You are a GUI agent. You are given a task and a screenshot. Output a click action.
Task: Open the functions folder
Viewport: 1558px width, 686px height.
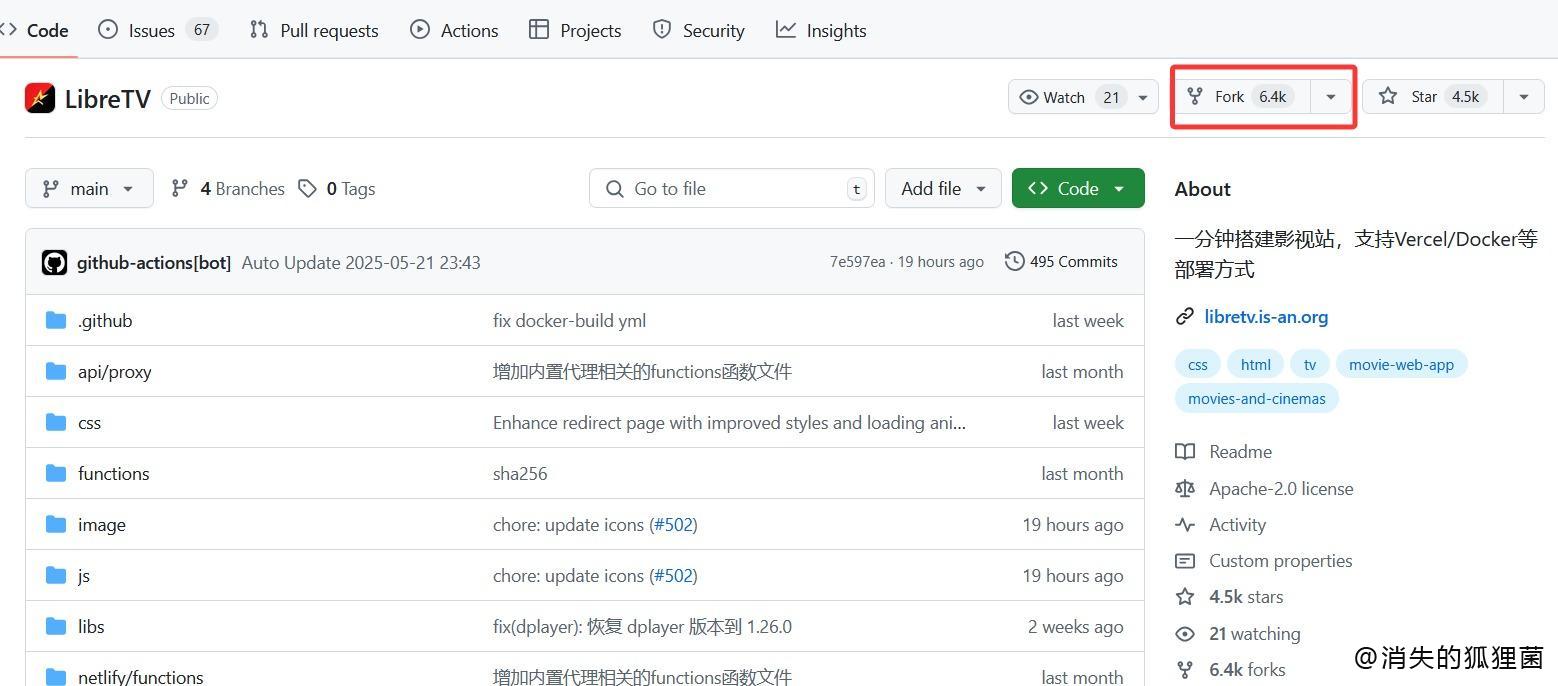pos(114,473)
